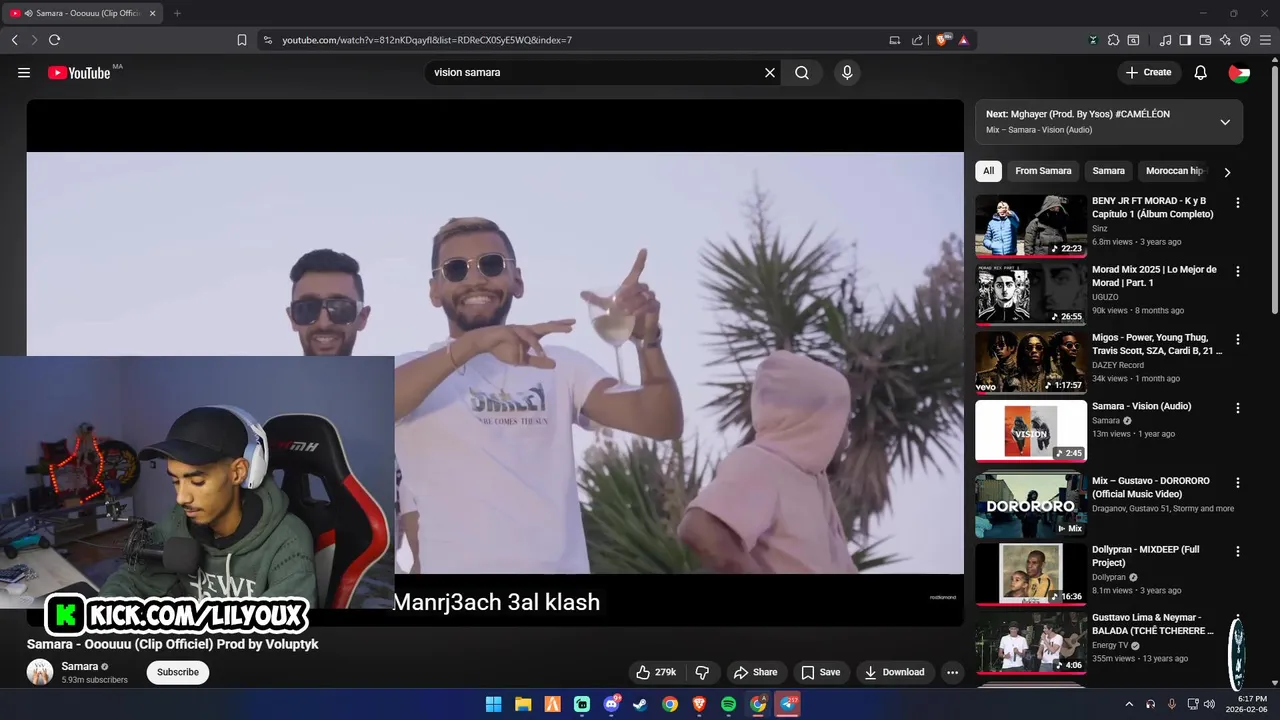The width and height of the screenshot is (1280, 720).
Task: Click Create button
Action: tap(1148, 73)
